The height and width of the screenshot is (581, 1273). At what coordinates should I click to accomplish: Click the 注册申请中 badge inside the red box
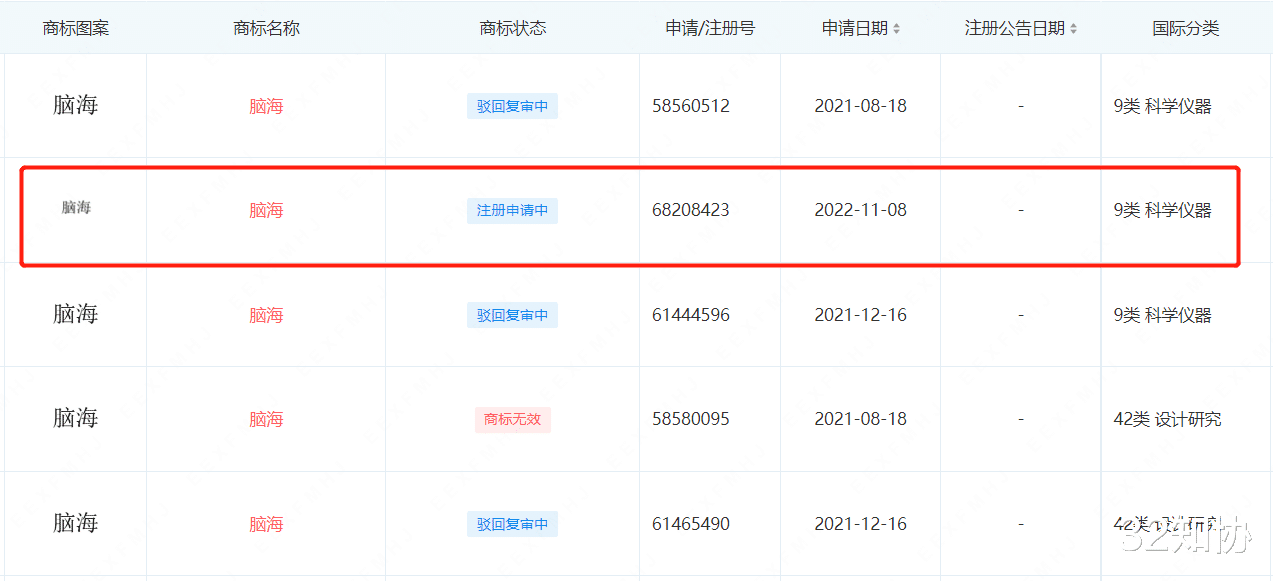click(x=512, y=210)
